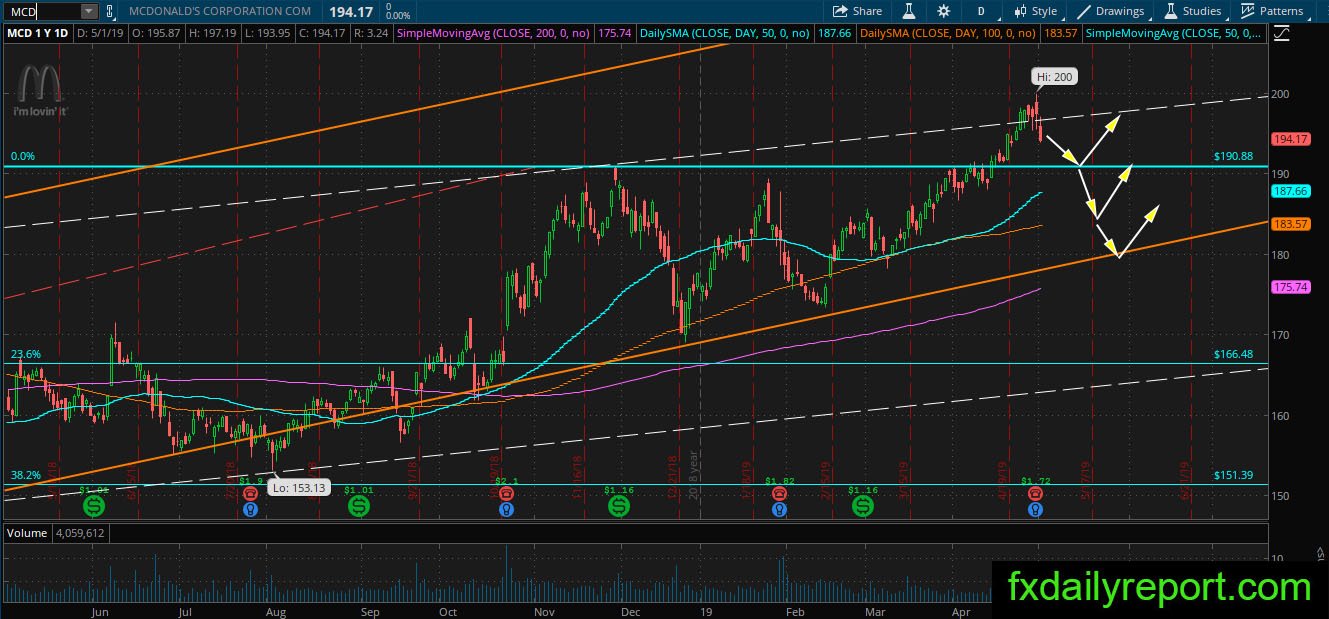Click the April $1.72 earnings phone icon
This screenshot has height=619, width=1329.
[1038, 494]
